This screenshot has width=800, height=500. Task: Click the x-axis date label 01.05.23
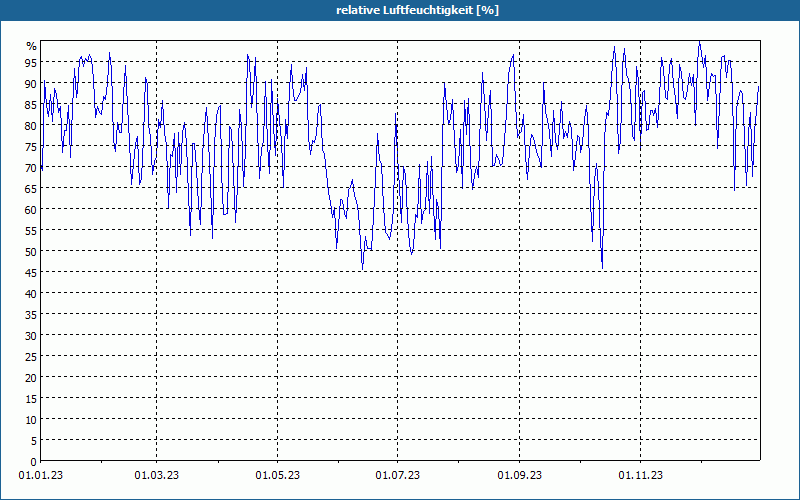click(278, 476)
